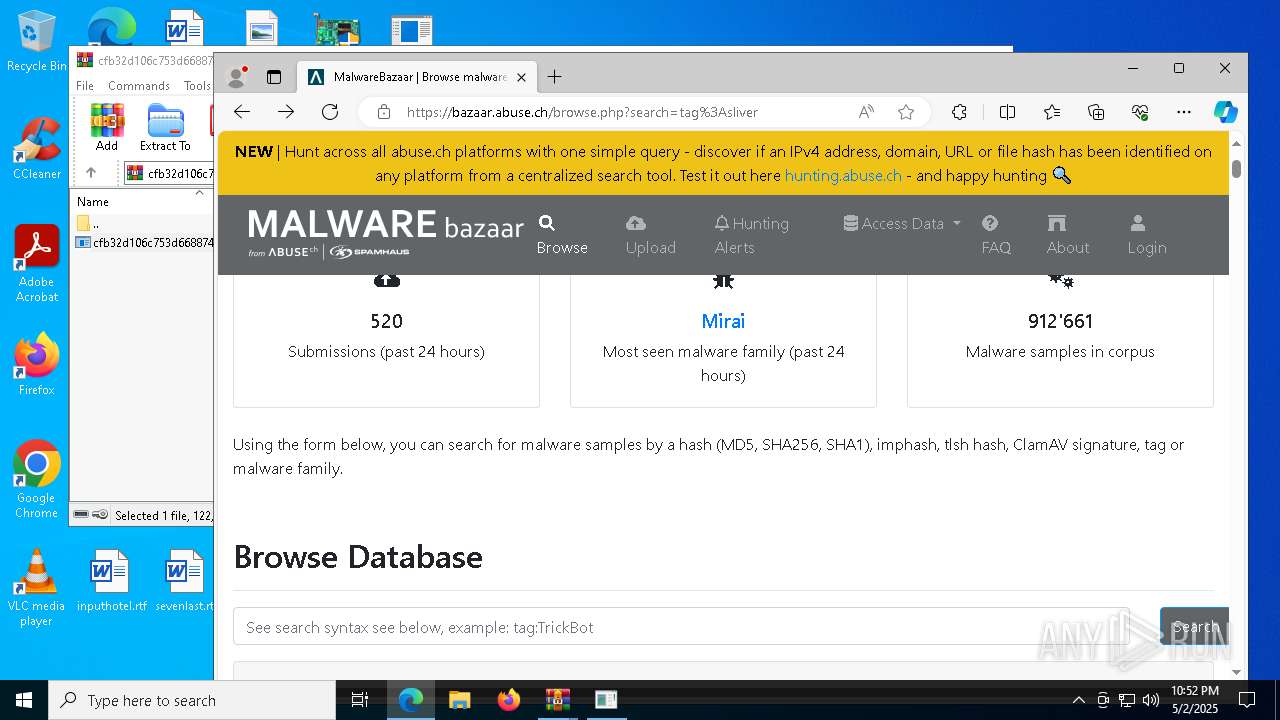The width and height of the screenshot is (1280, 720).
Task: Open the Windows Start menu
Action: [24, 700]
